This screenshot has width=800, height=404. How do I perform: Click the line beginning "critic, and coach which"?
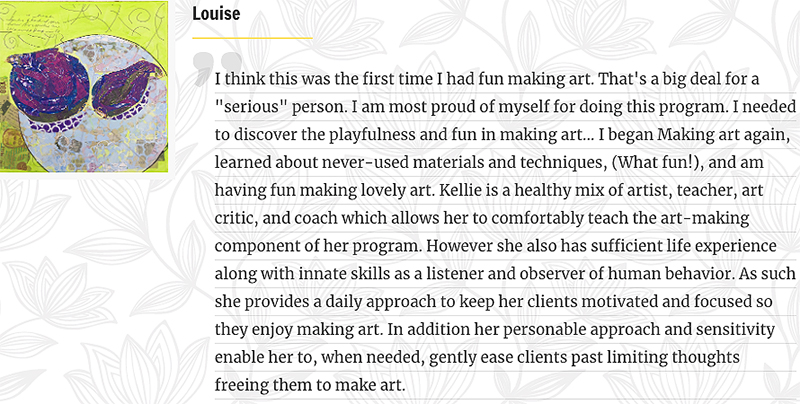482,218
